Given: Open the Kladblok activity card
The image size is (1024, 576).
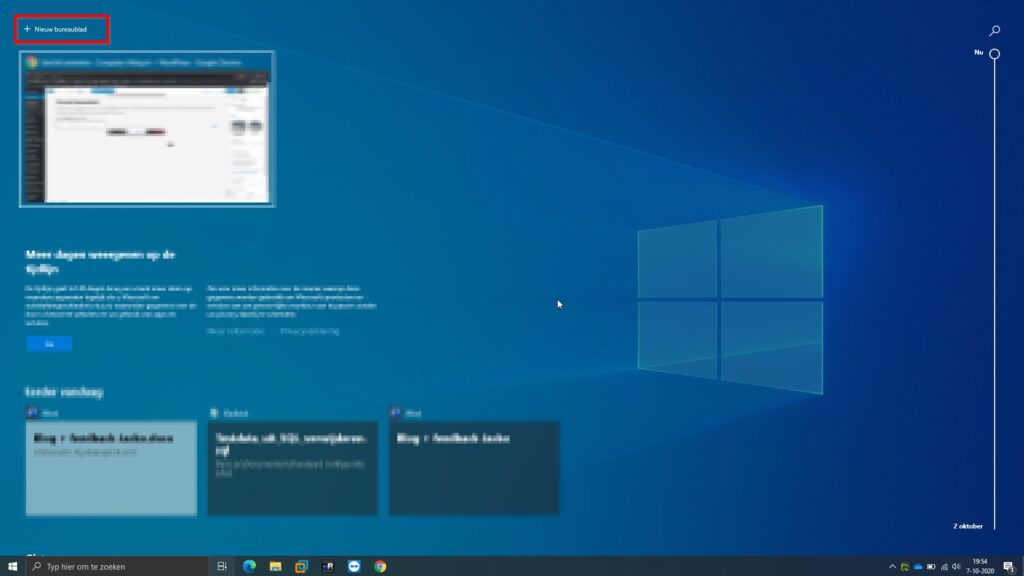Looking at the screenshot, I should (293, 468).
